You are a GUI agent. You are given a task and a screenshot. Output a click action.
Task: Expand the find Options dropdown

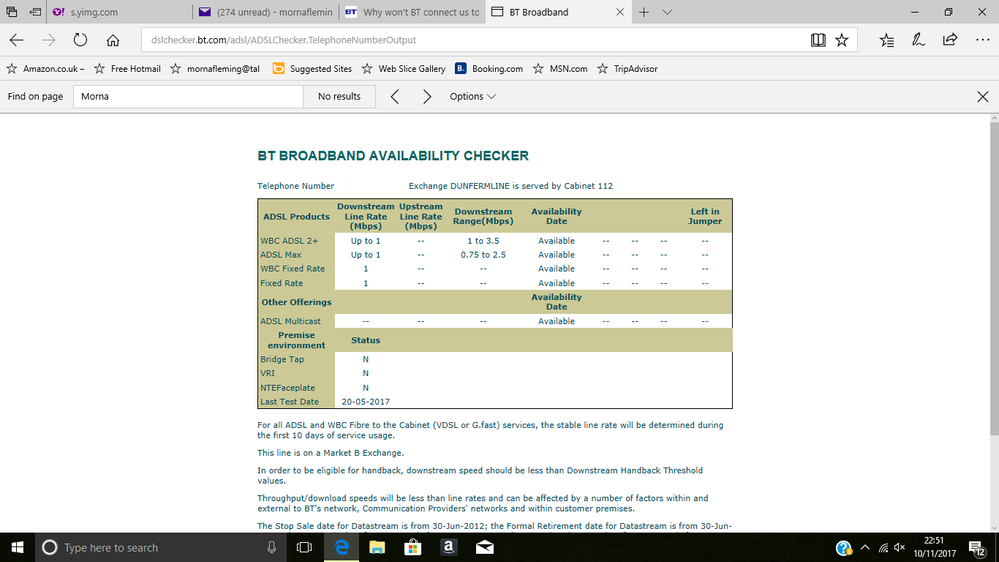(472, 97)
